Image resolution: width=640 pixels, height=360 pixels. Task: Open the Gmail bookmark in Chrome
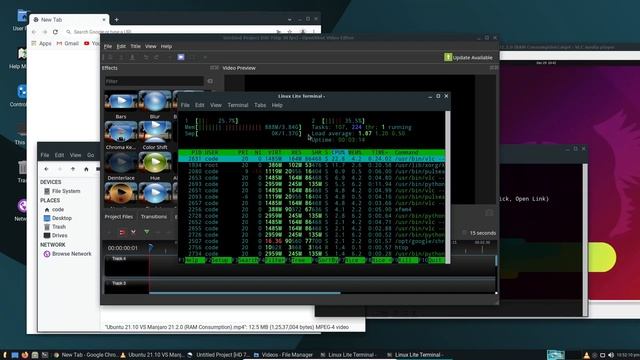pos(68,43)
